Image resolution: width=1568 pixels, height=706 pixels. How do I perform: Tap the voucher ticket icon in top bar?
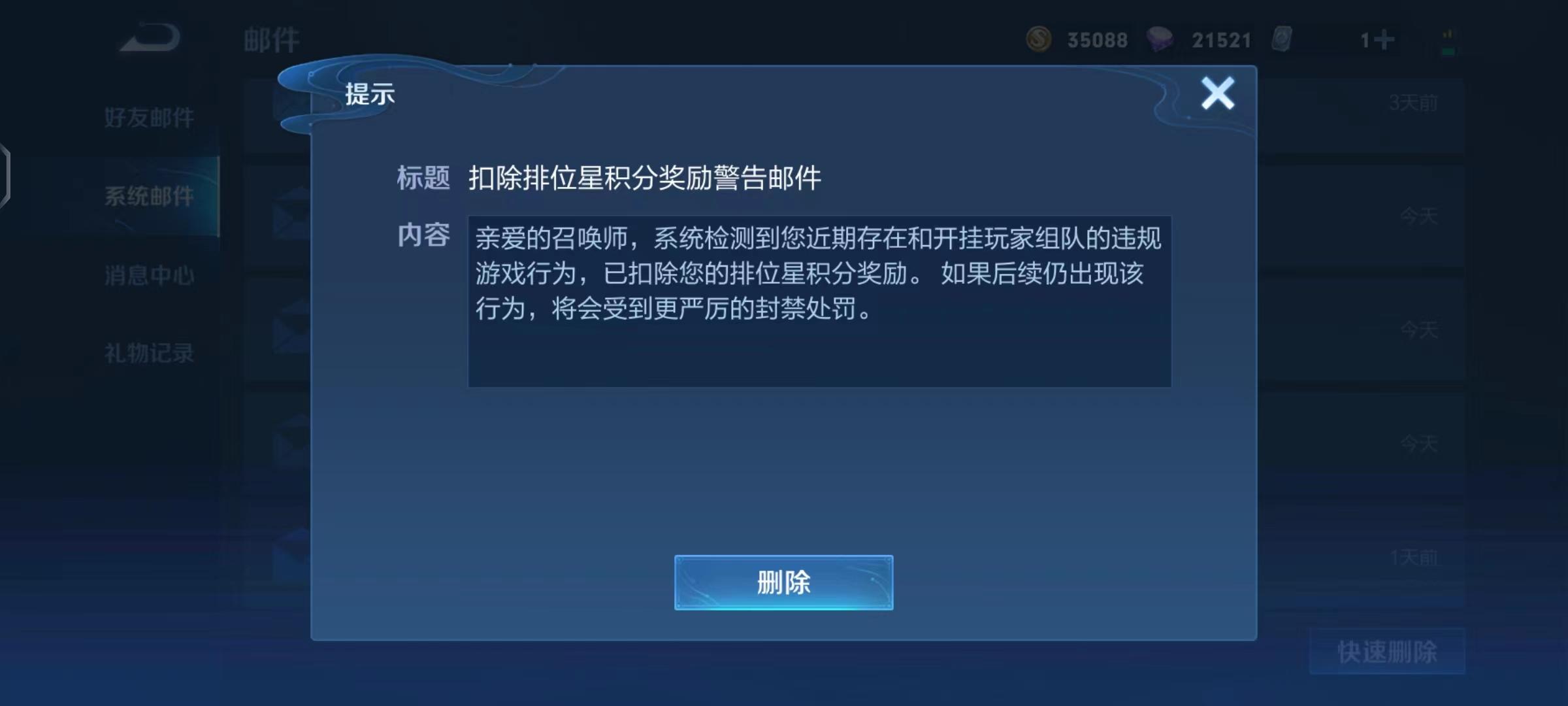(x=1282, y=39)
